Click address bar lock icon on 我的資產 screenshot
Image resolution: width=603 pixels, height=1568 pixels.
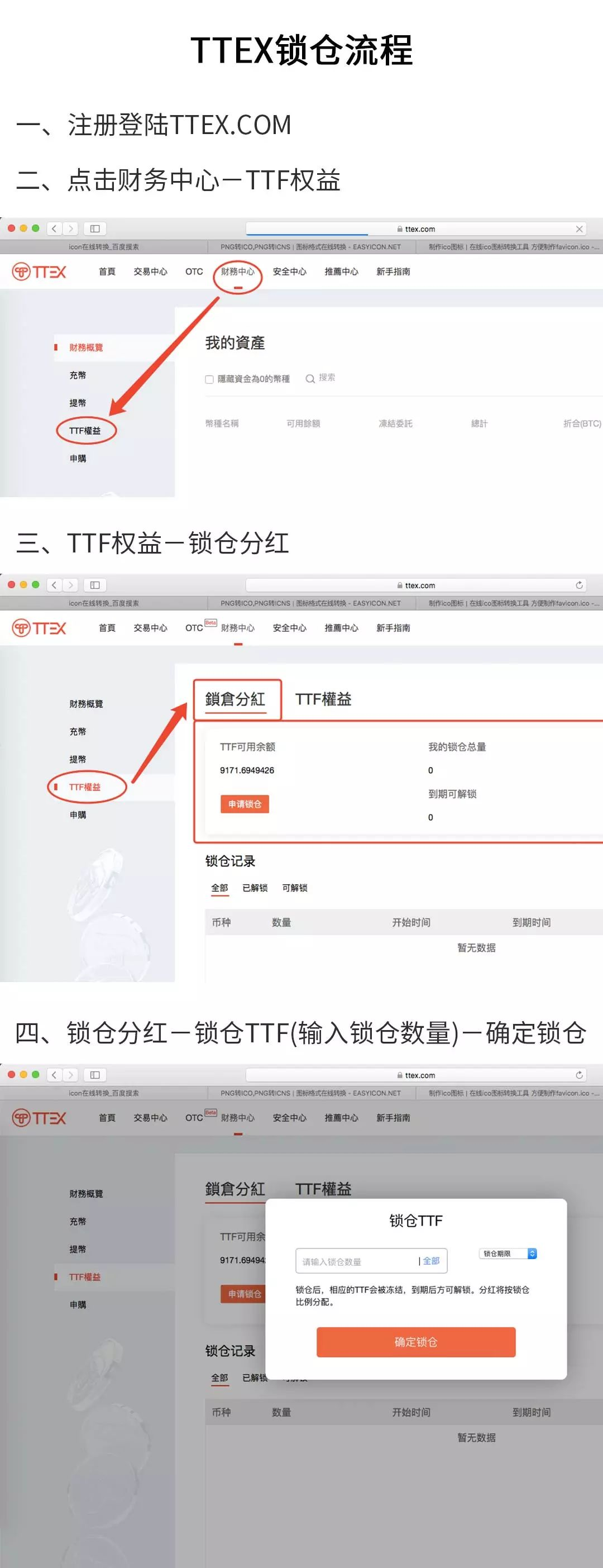pyautogui.click(x=400, y=230)
